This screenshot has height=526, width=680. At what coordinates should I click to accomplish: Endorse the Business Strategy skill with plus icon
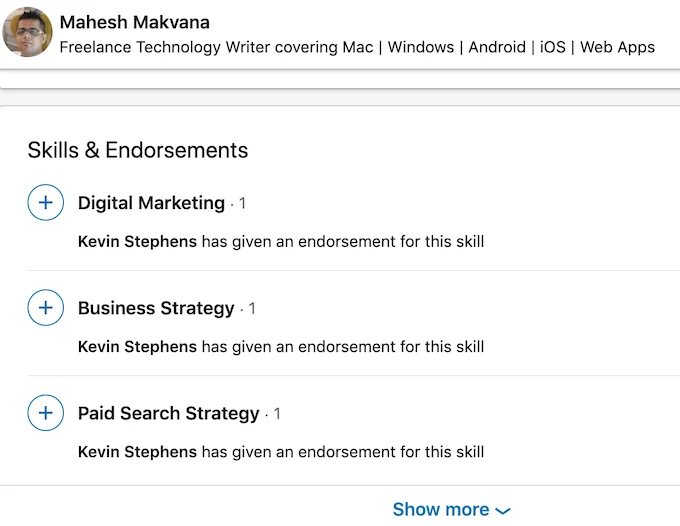[45, 308]
